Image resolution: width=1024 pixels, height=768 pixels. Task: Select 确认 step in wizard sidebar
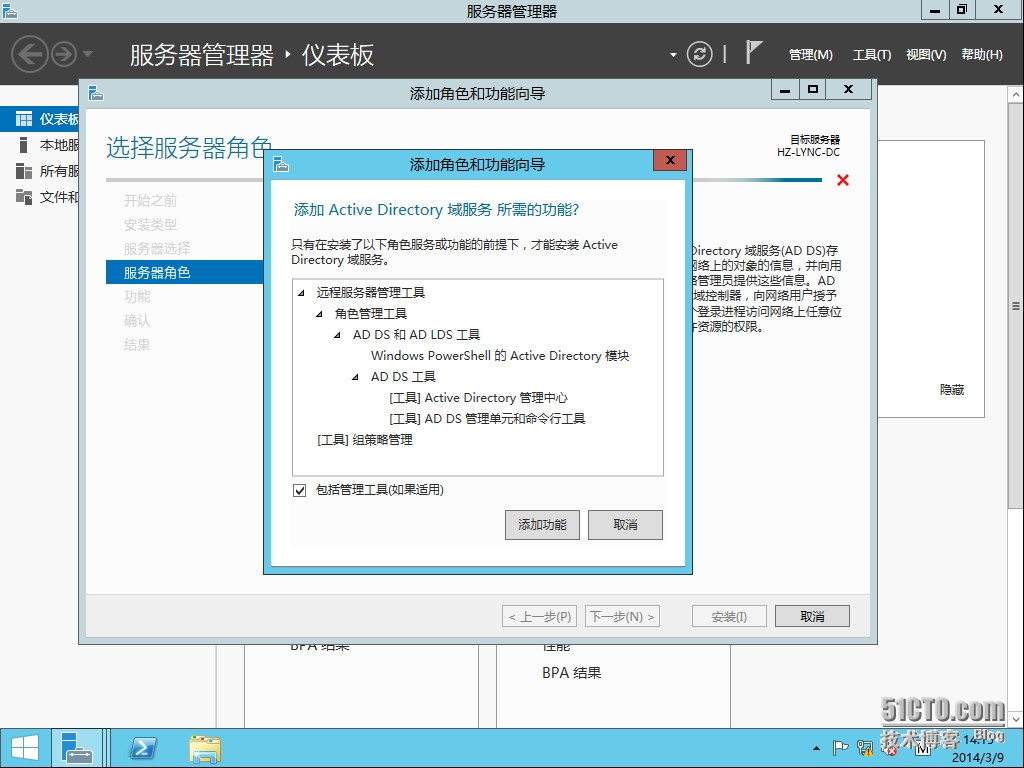[x=137, y=321]
